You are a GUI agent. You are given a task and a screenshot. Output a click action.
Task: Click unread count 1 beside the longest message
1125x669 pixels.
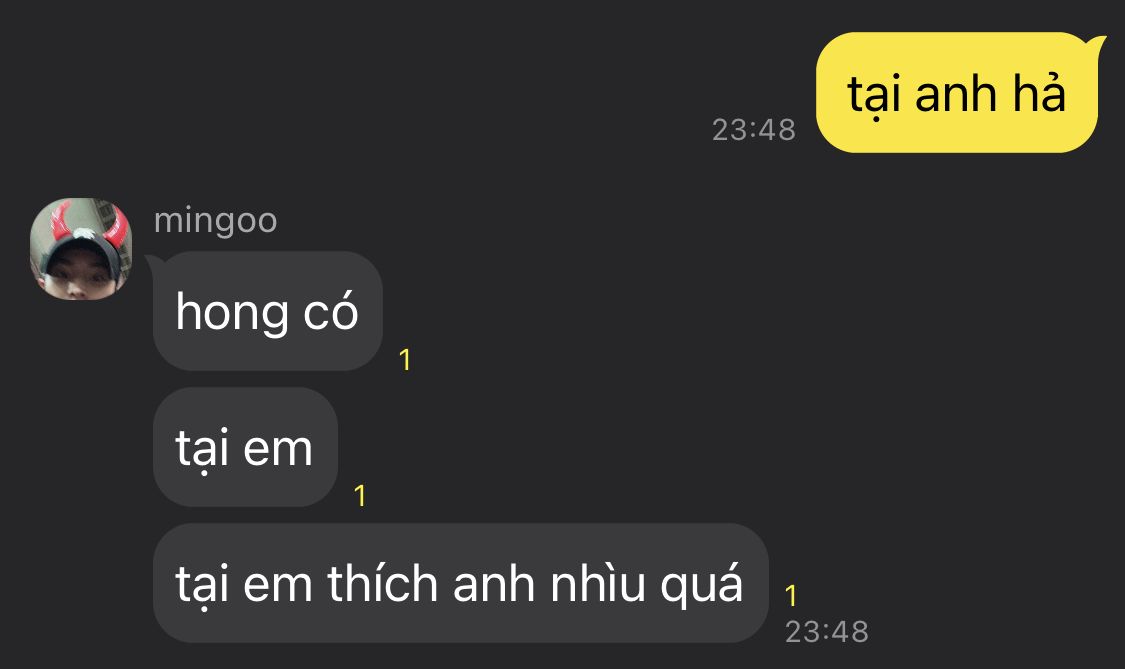[x=791, y=595]
